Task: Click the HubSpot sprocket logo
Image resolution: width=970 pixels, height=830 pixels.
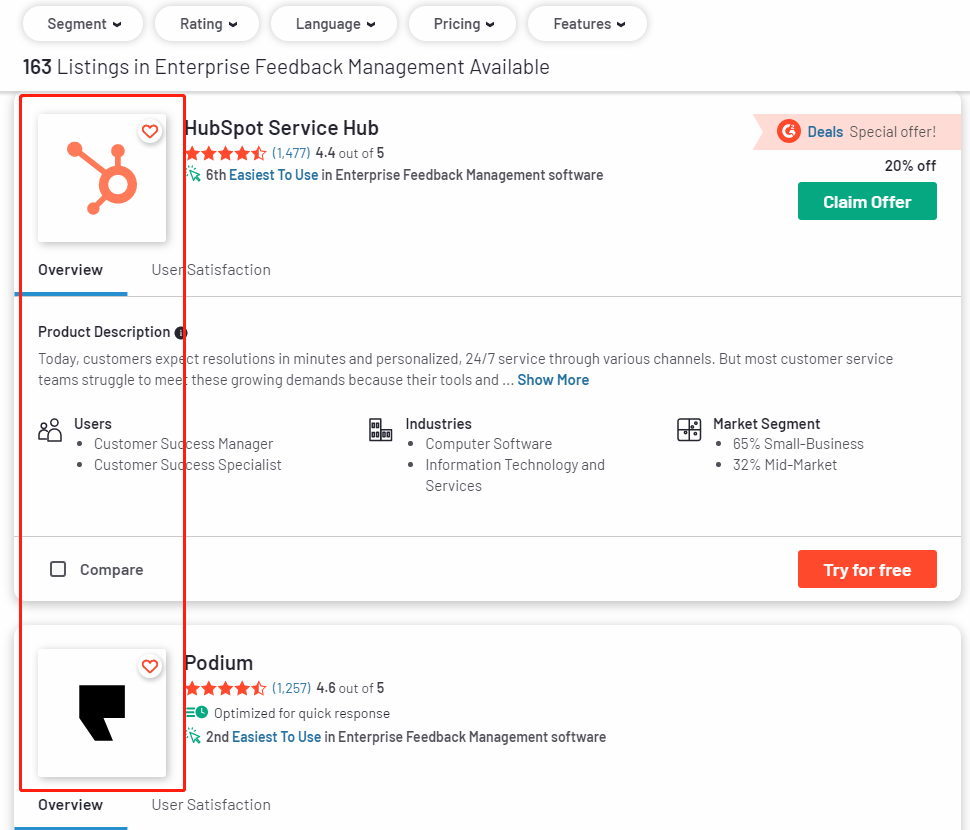Action: pos(102,178)
